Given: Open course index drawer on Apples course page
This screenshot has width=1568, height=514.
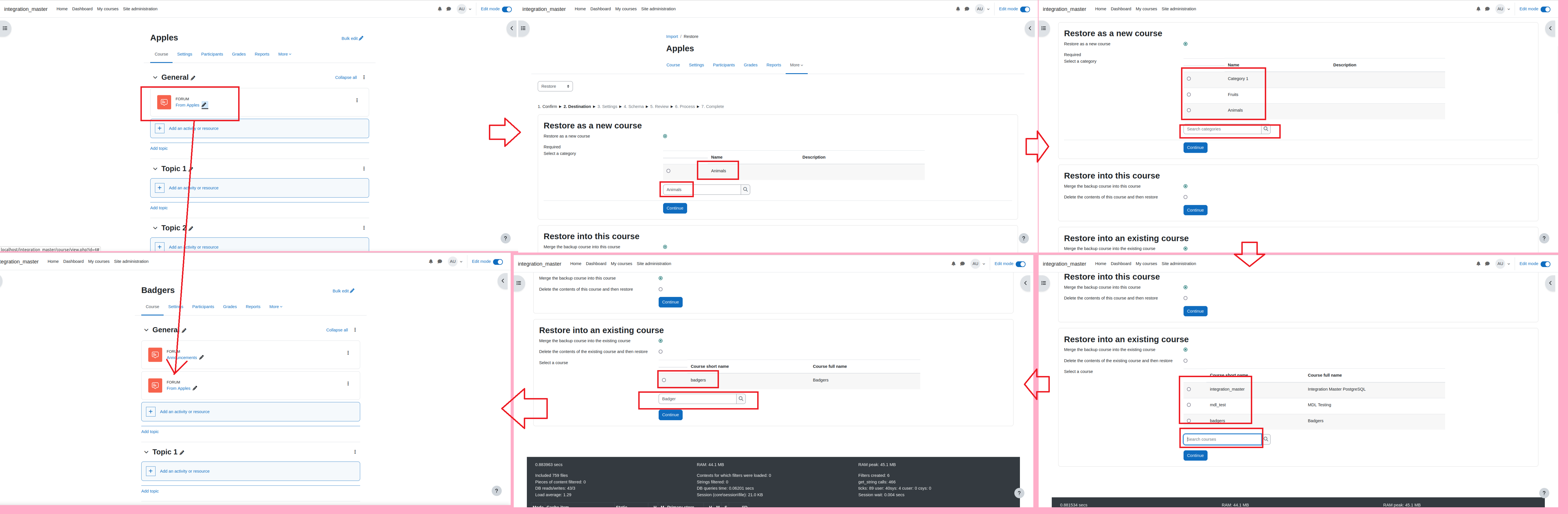Looking at the screenshot, I should click(x=5, y=28).
